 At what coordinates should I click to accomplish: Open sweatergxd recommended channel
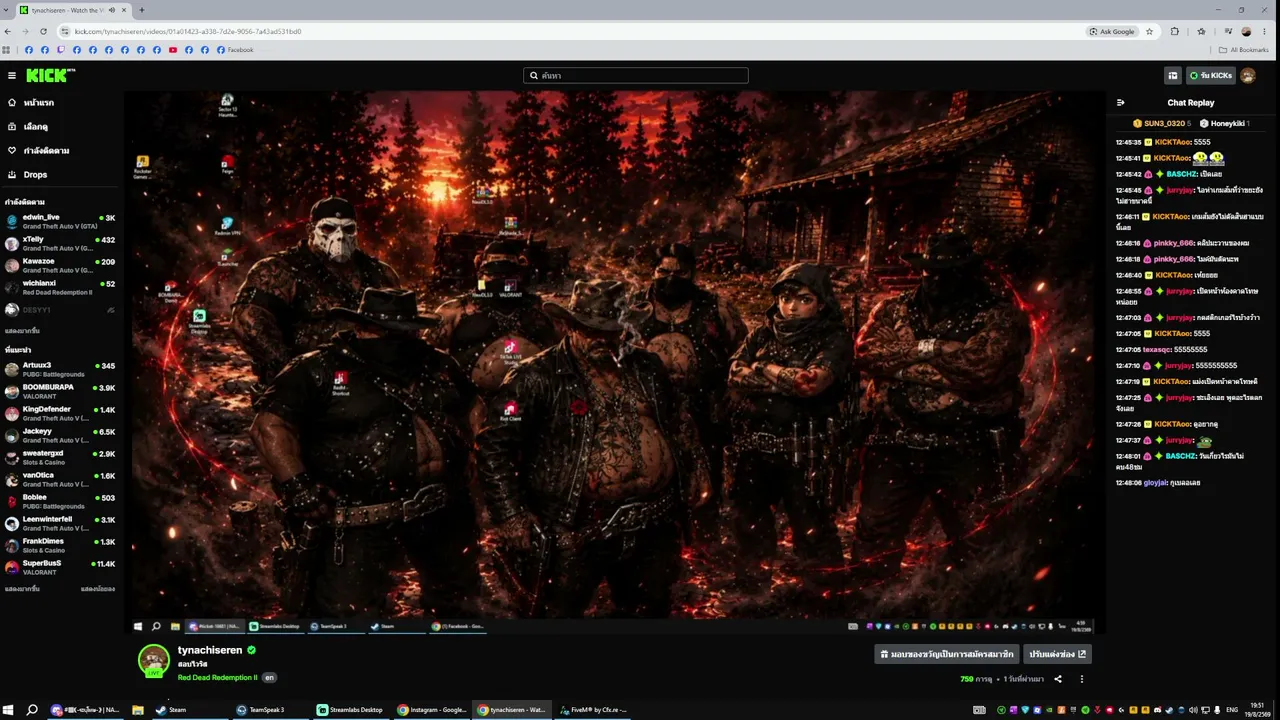60,457
